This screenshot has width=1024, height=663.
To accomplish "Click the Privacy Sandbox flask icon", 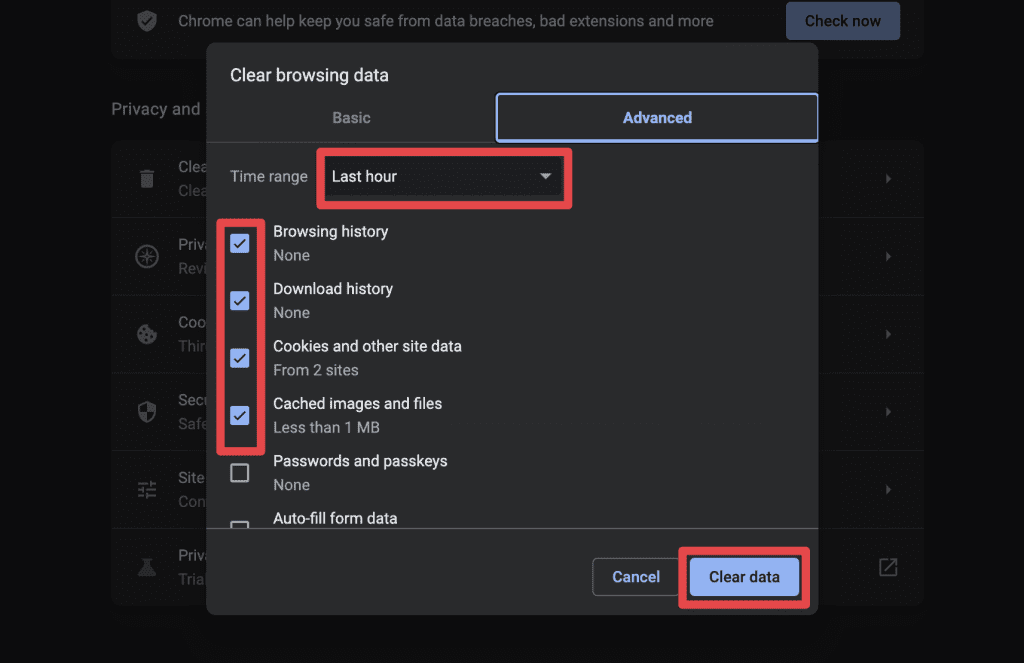I will click(x=147, y=567).
